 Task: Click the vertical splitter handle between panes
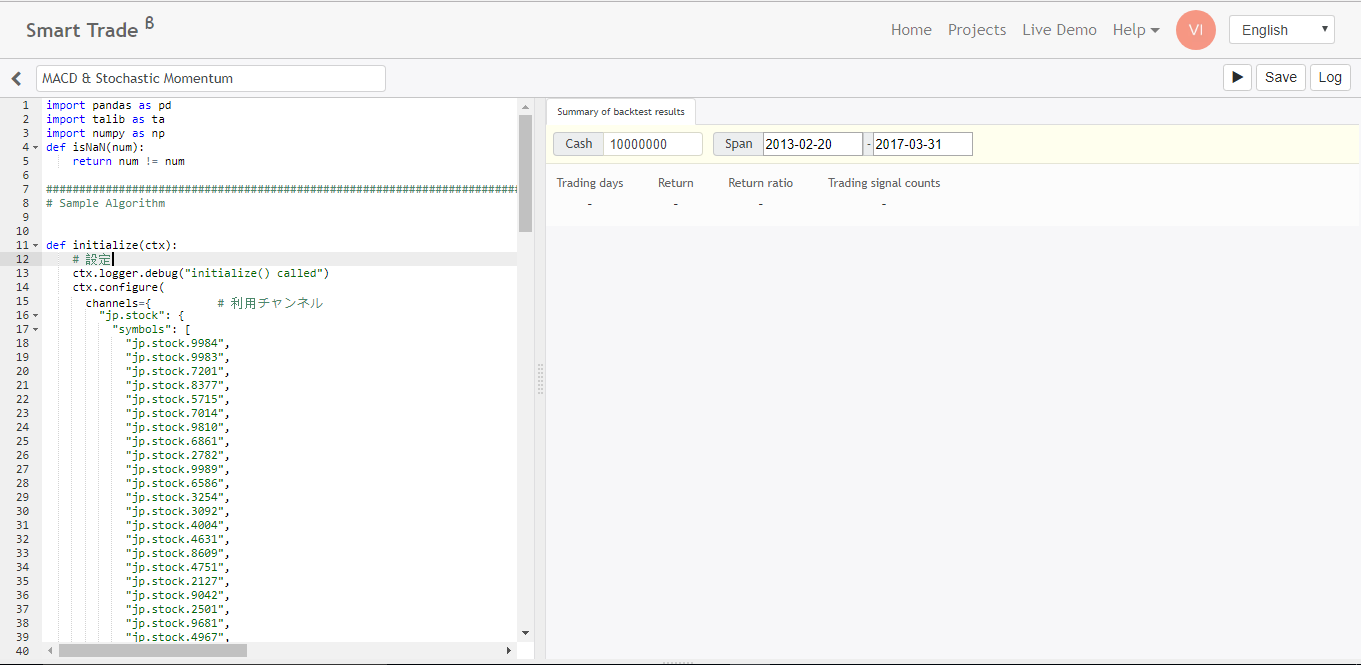540,380
